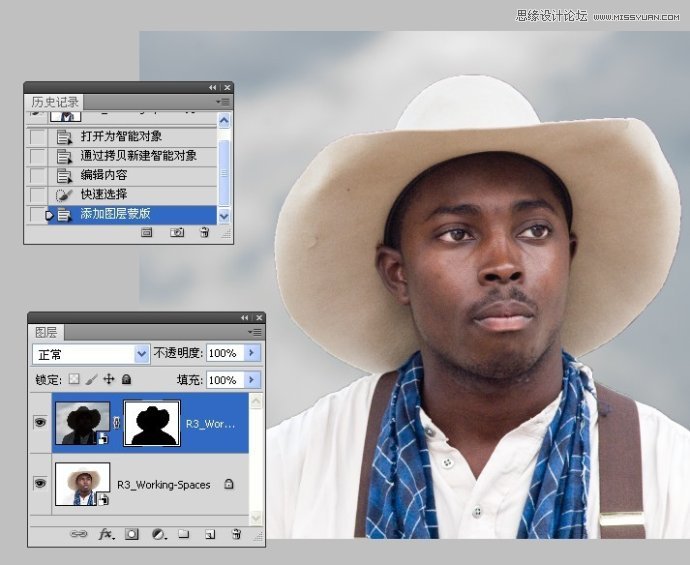The height and width of the screenshot is (565, 690).
Task: Select history state 快速选择
Action: (x=132, y=194)
